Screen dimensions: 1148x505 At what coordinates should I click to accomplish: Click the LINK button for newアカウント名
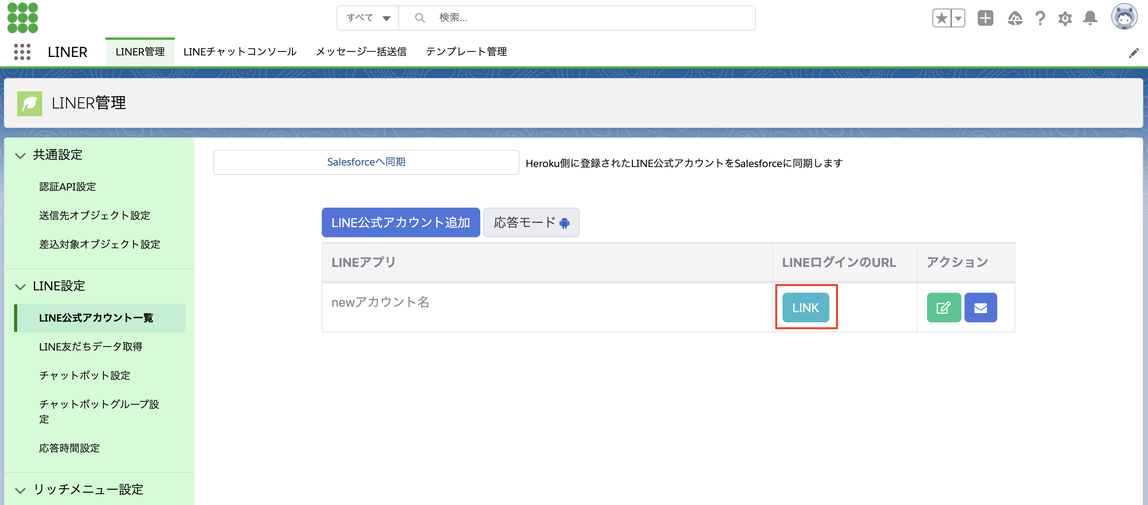pos(805,307)
